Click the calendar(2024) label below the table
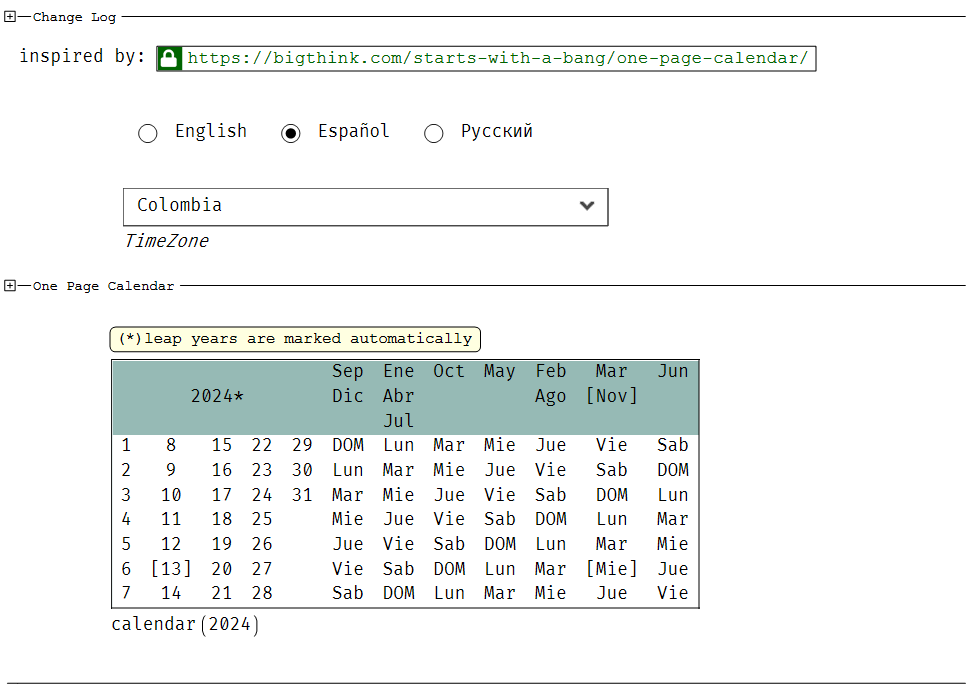This screenshot has width=972, height=693. tap(184, 624)
